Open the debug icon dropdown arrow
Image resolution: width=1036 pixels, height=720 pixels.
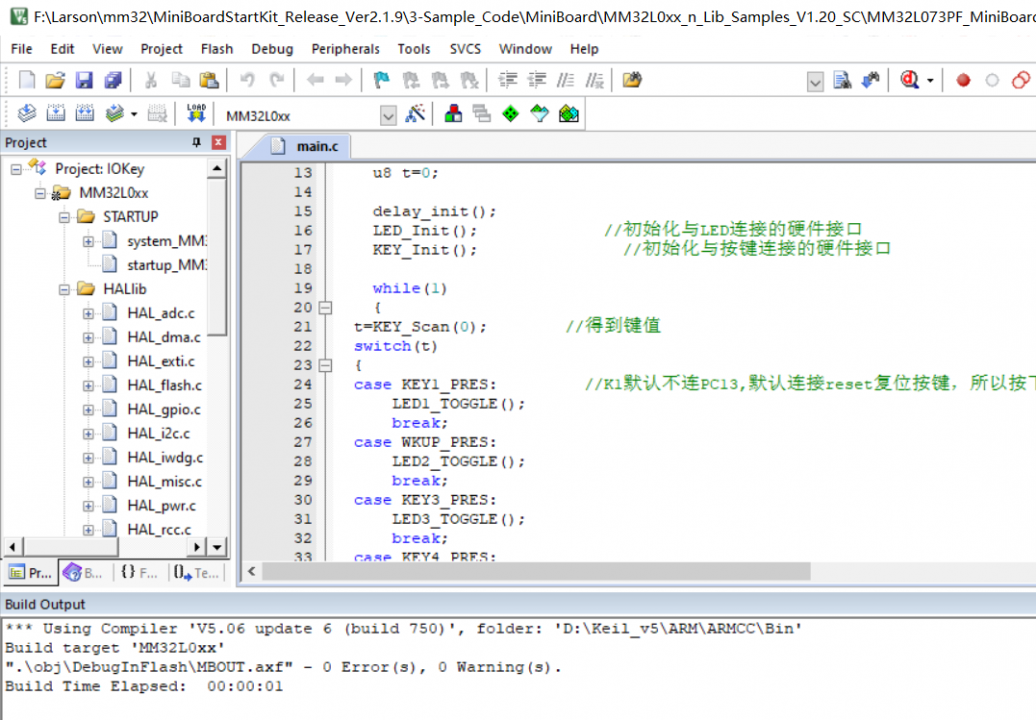pyautogui.click(x=930, y=81)
